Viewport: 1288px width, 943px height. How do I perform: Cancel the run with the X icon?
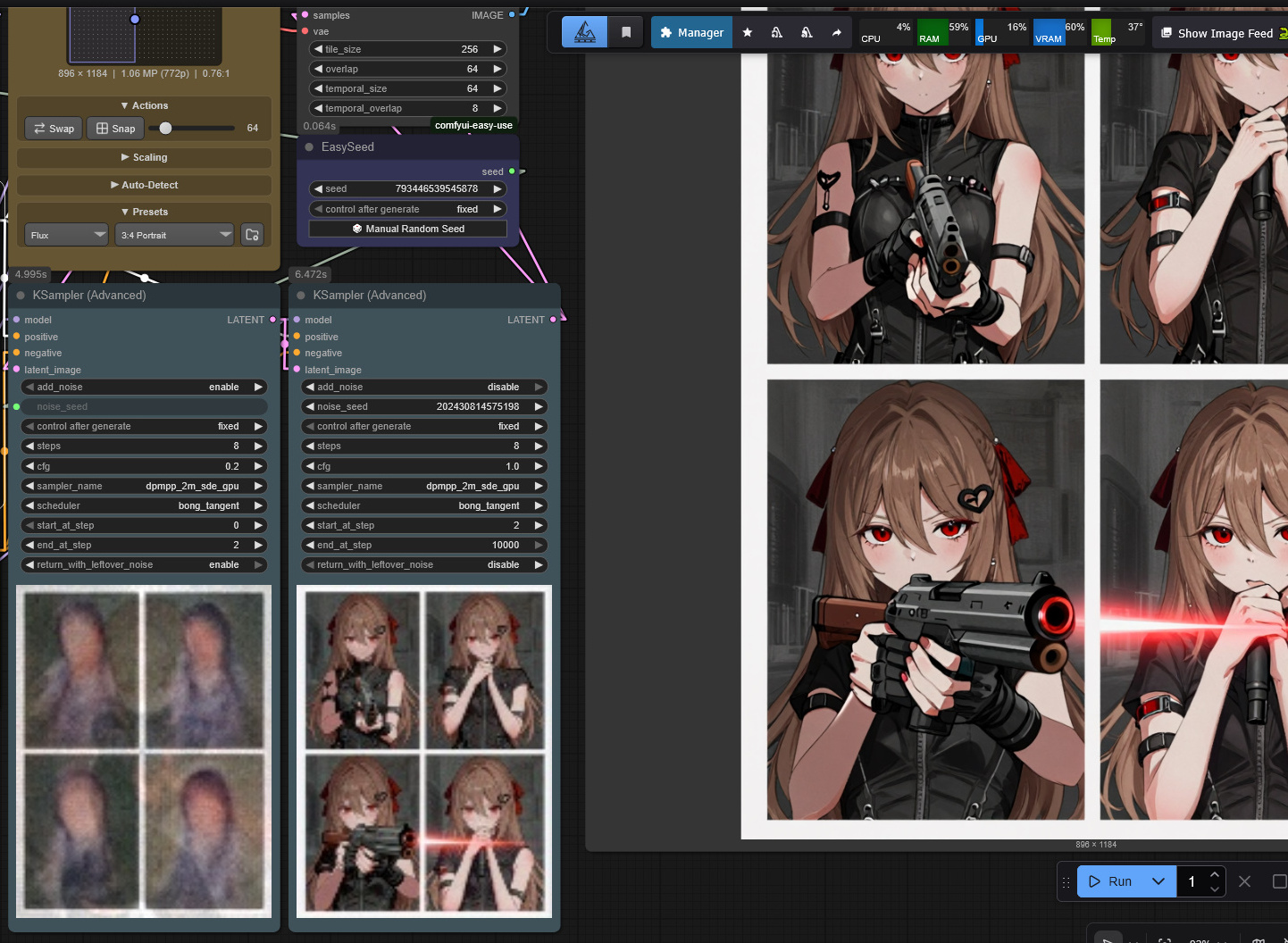click(x=1244, y=881)
